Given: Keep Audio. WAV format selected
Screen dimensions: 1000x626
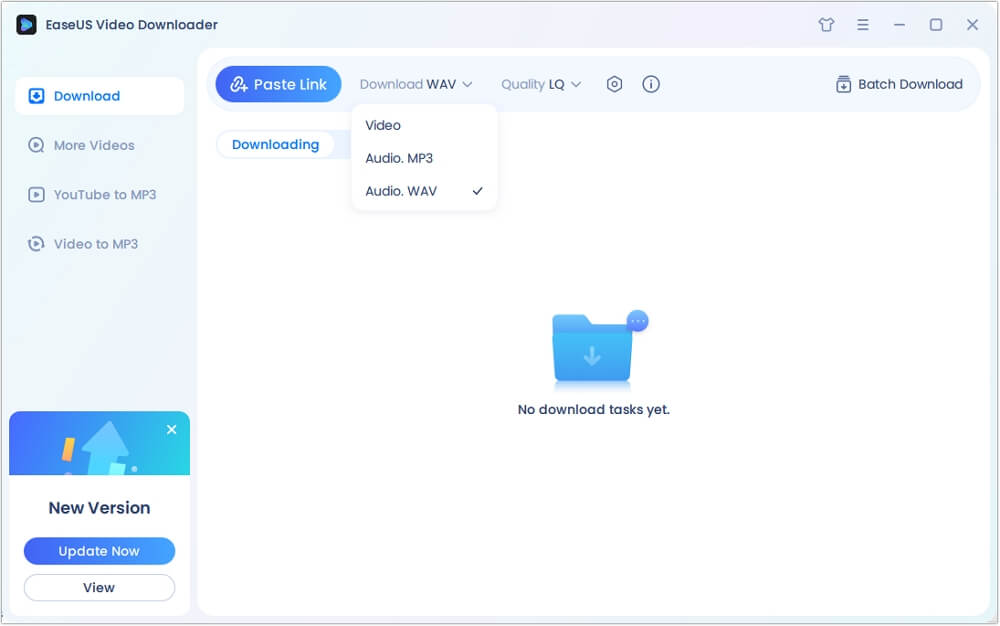Looking at the screenshot, I should pyautogui.click(x=400, y=191).
